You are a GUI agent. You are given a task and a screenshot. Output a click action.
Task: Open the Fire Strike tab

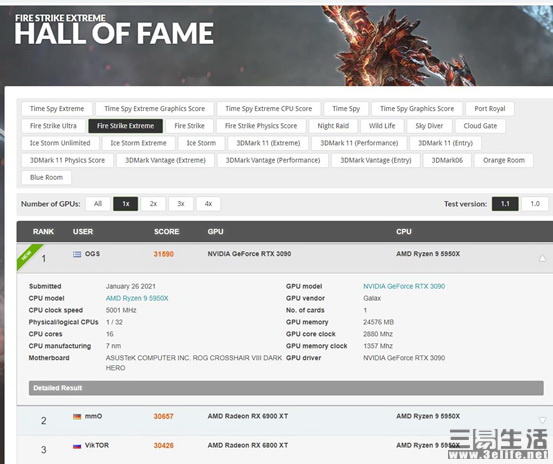189,126
